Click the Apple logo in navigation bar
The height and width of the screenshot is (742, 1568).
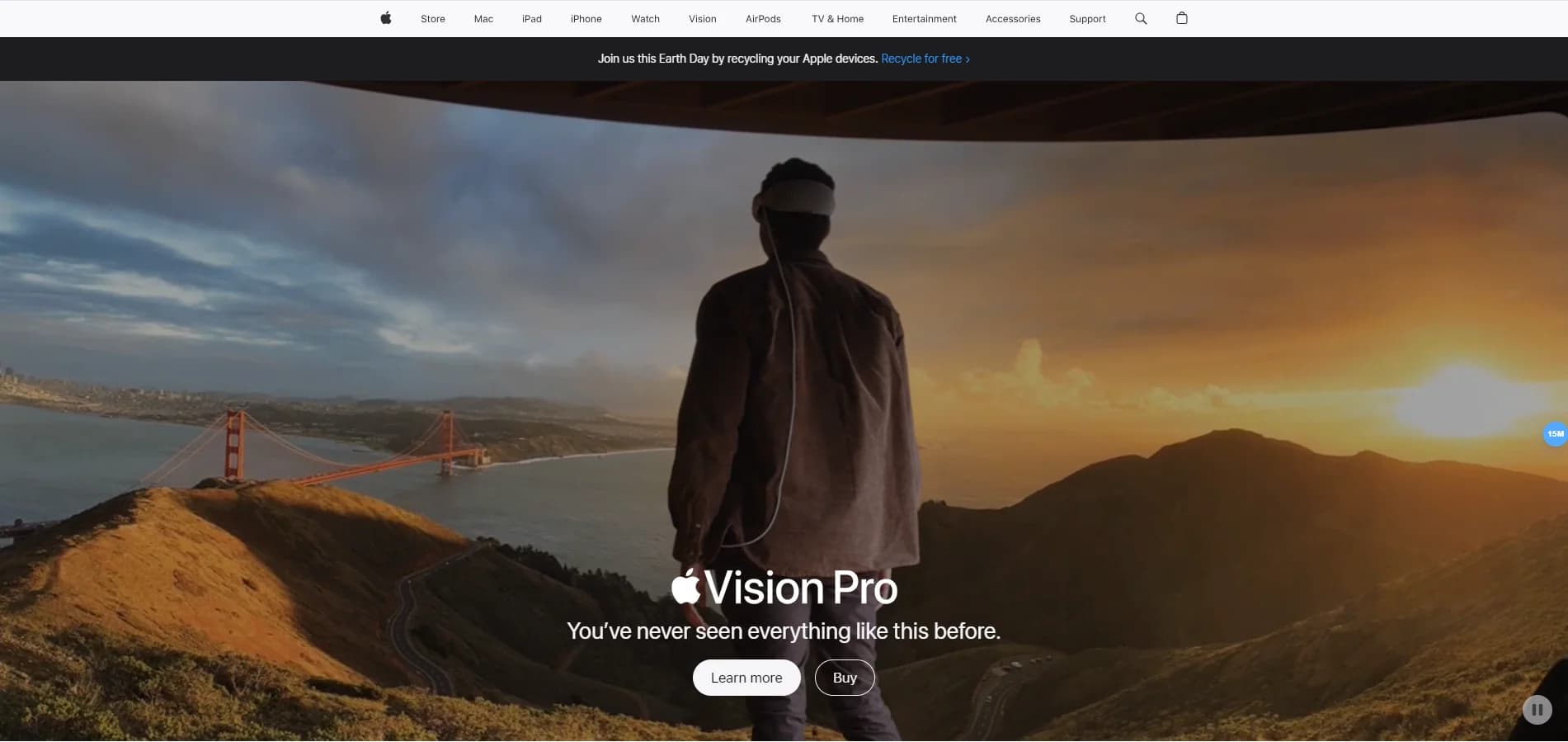click(385, 18)
